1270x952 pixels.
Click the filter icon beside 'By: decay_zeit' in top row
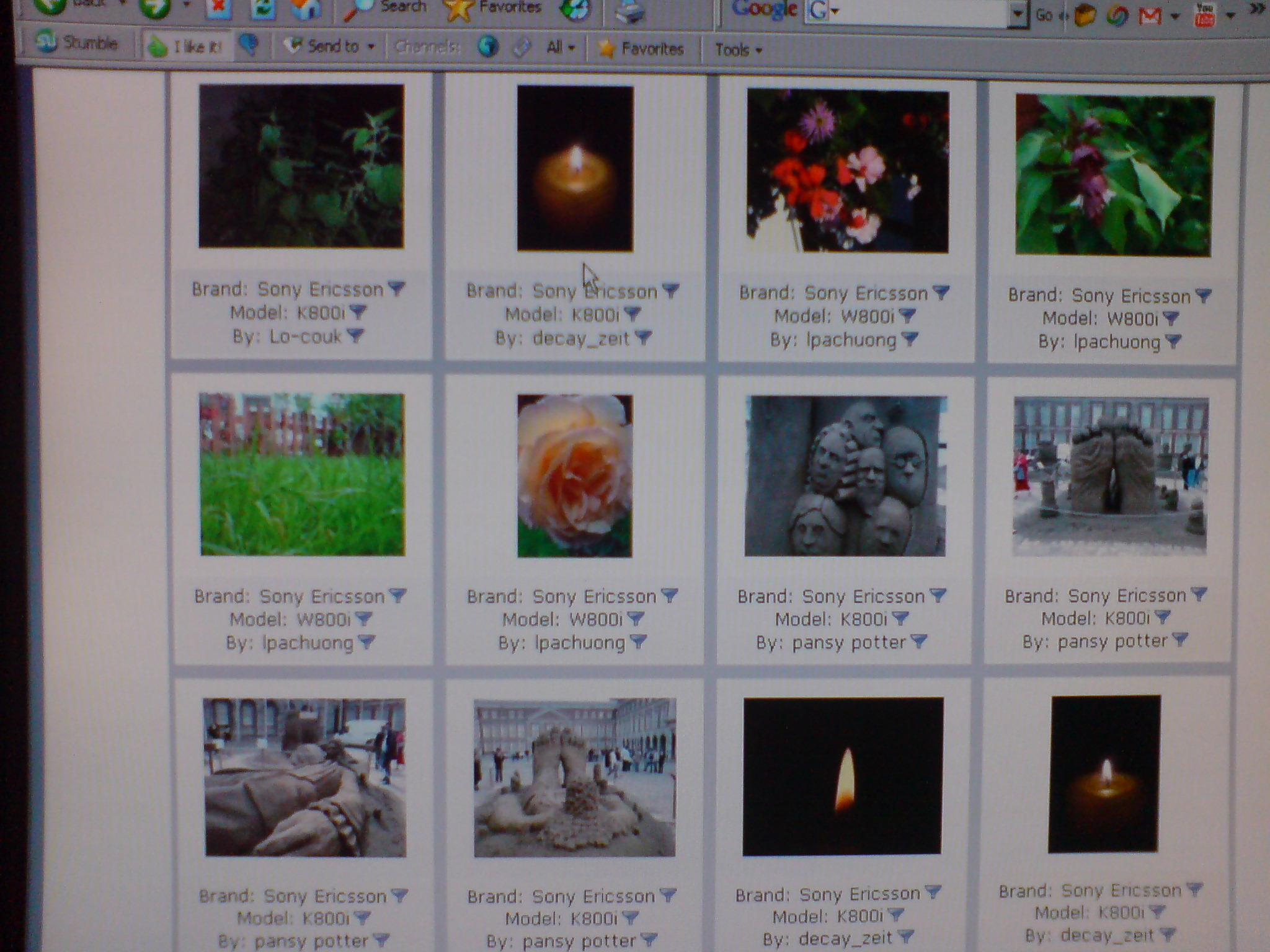(644, 337)
